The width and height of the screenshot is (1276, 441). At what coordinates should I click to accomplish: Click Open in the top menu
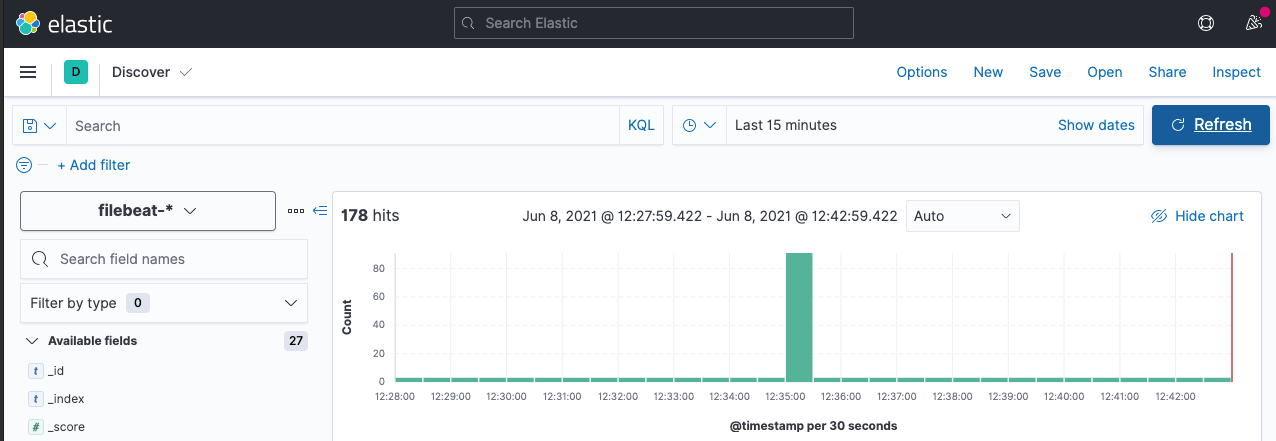(1105, 72)
